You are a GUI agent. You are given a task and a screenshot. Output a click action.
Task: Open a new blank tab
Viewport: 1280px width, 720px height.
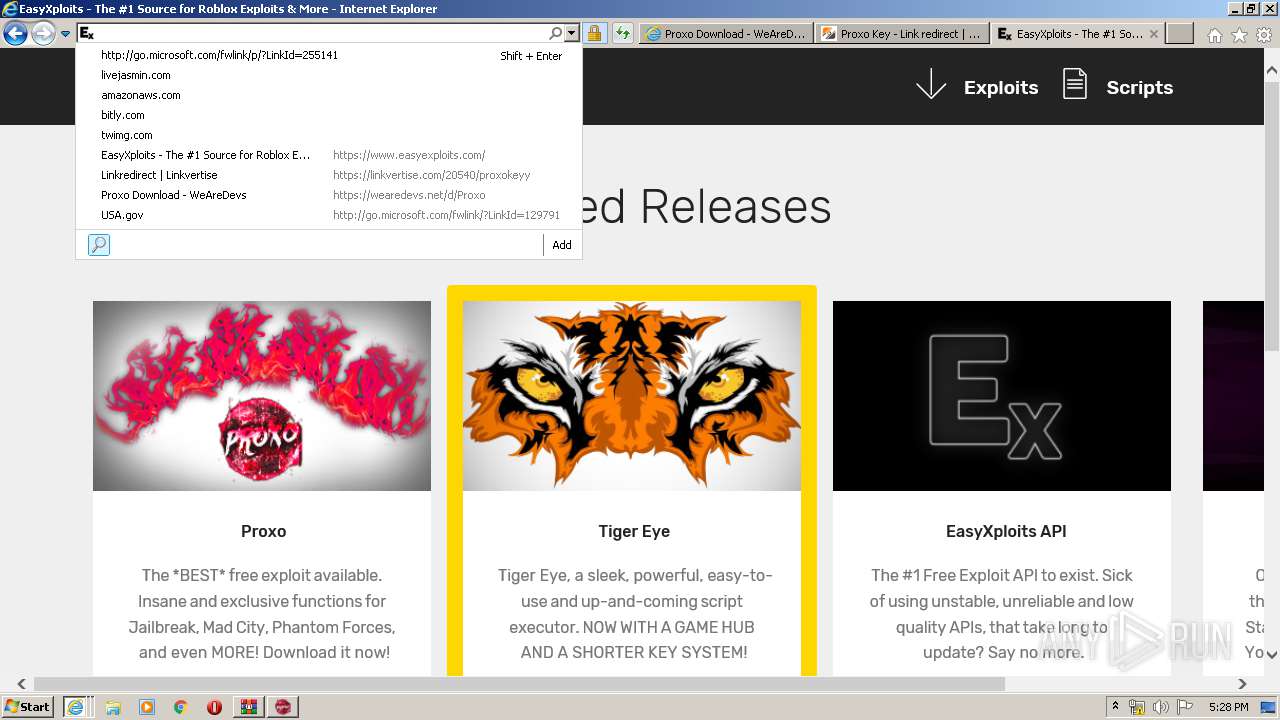[1180, 34]
